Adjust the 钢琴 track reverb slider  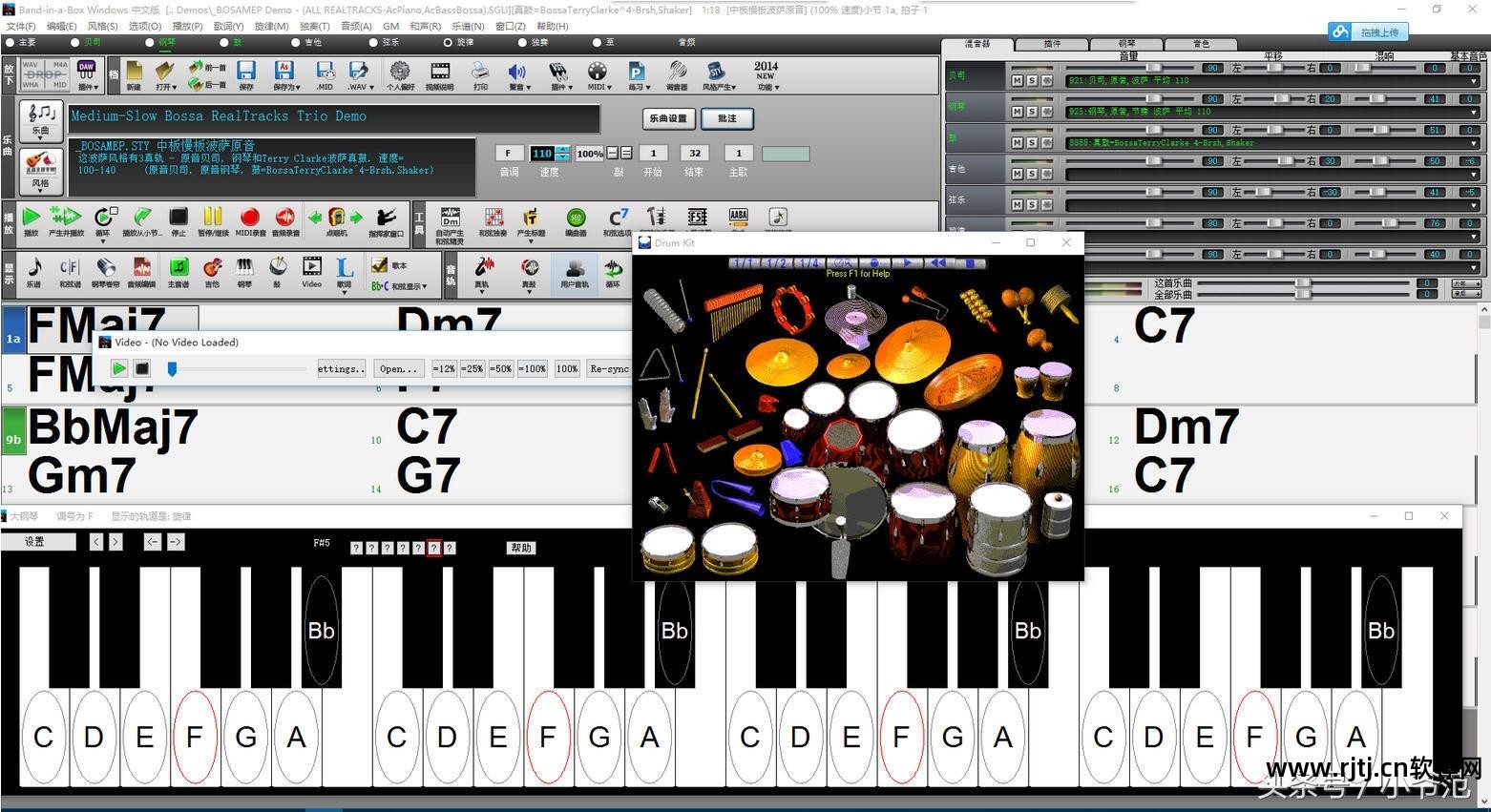(1376, 98)
